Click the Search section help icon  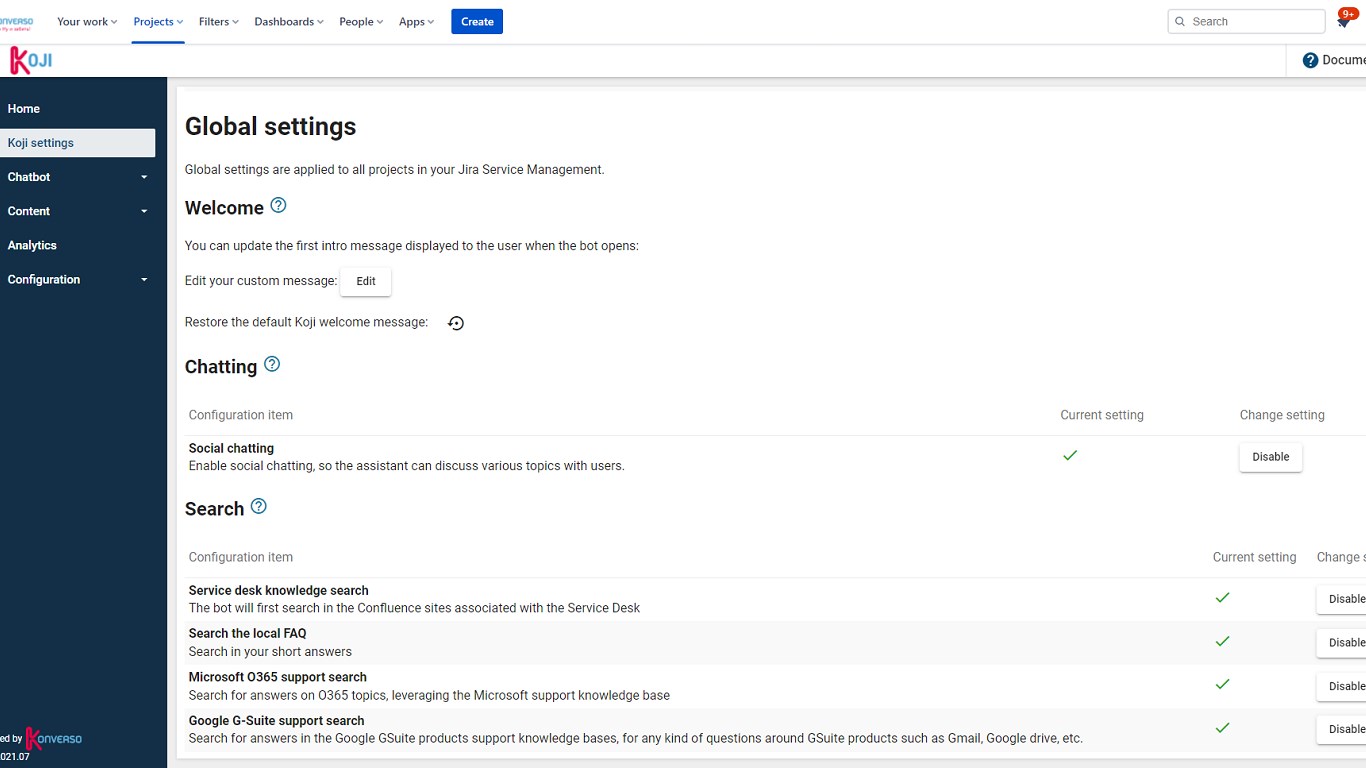(x=259, y=507)
